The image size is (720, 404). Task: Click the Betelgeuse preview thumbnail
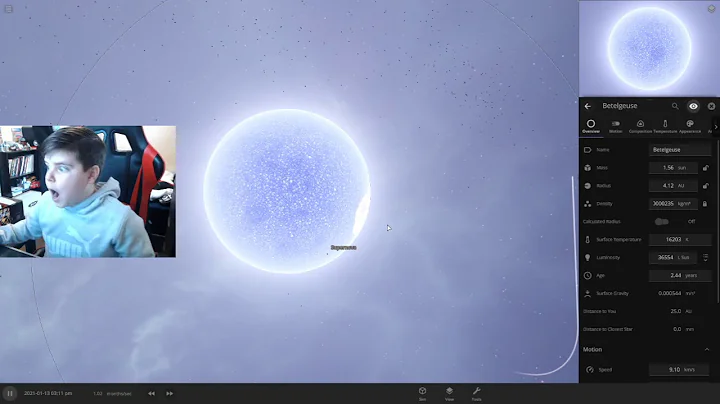point(649,48)
